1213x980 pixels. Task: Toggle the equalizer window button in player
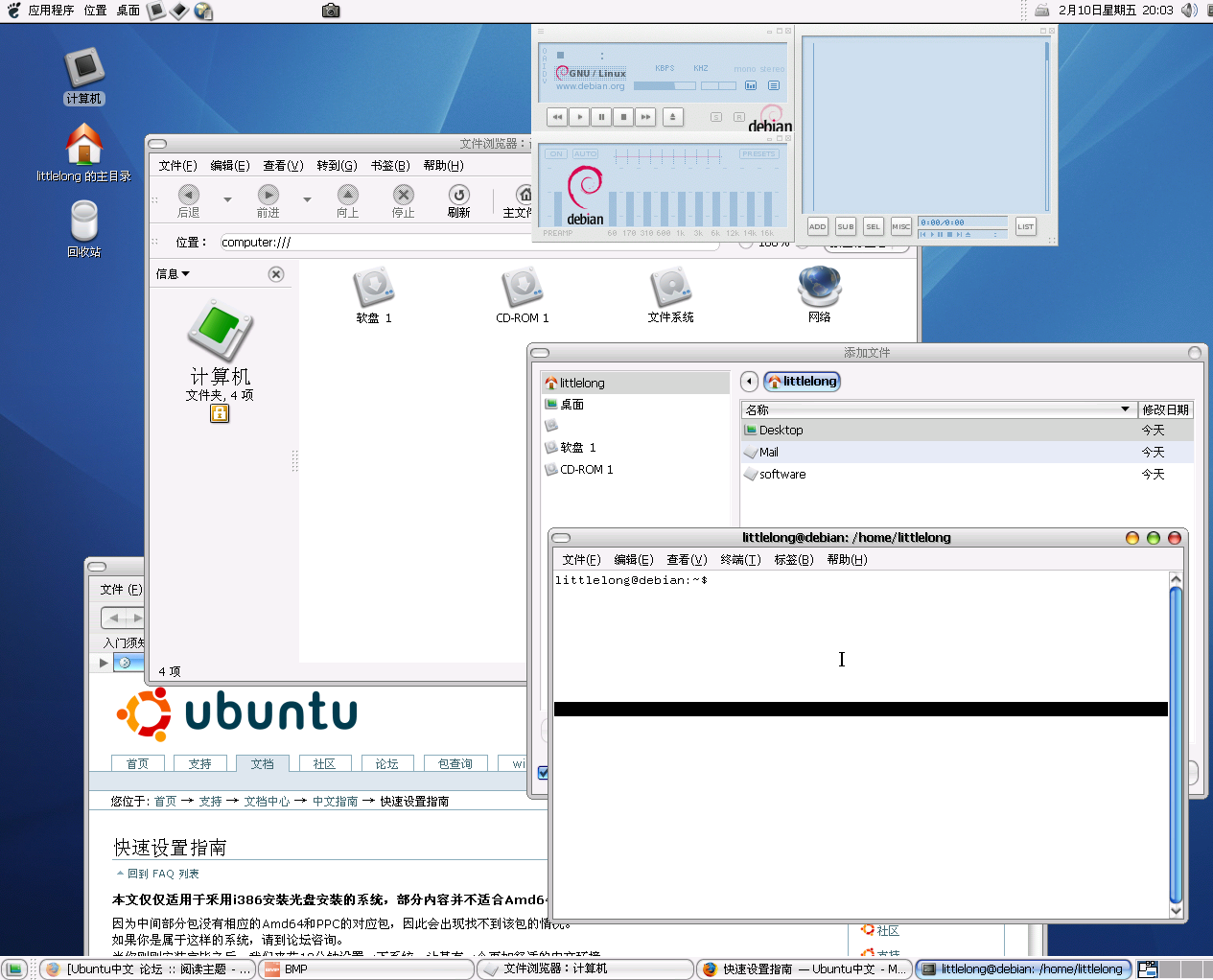point(751,85)
